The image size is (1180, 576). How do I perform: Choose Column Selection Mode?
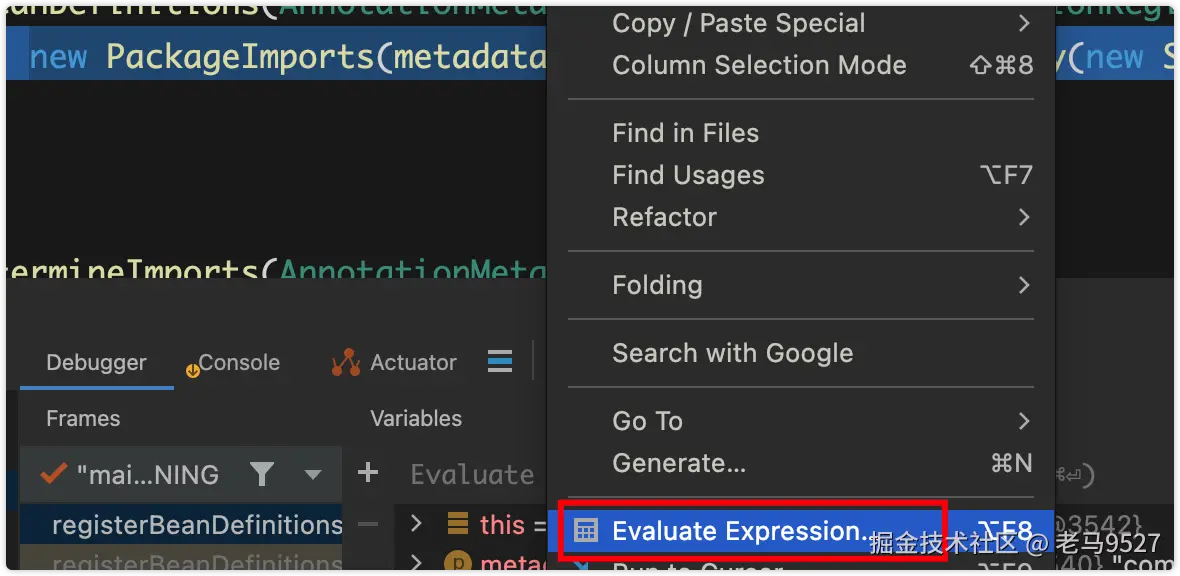(x=759, y=65)
